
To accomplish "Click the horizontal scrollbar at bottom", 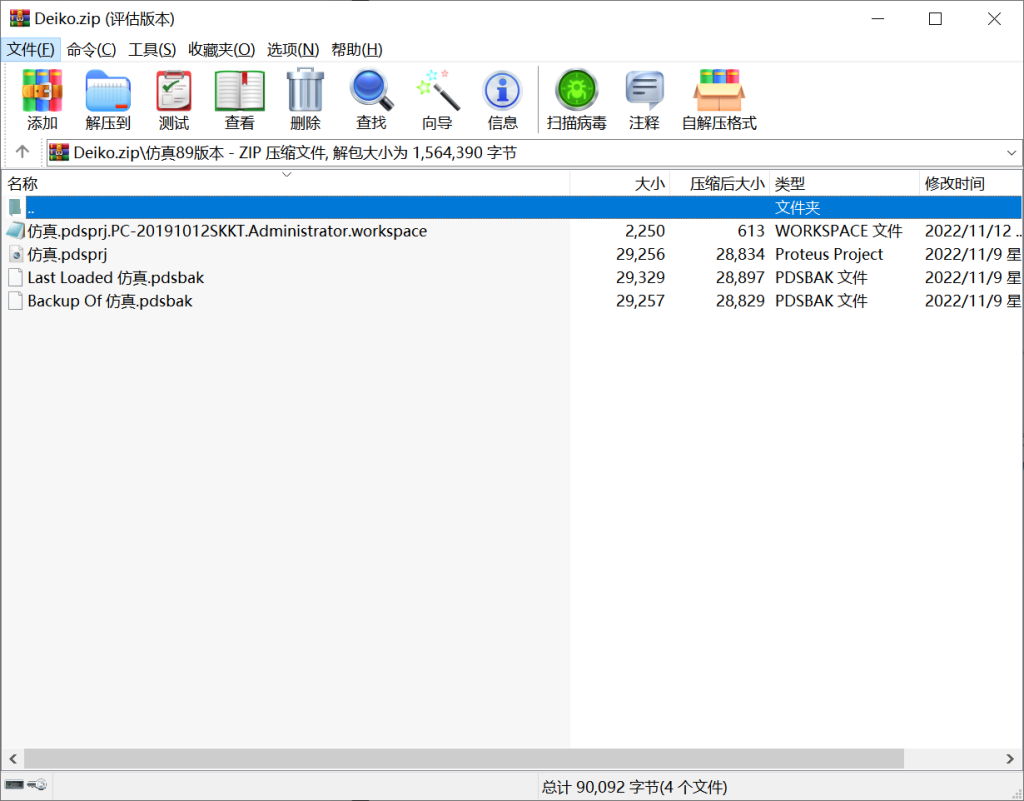I will click(463, 759).
